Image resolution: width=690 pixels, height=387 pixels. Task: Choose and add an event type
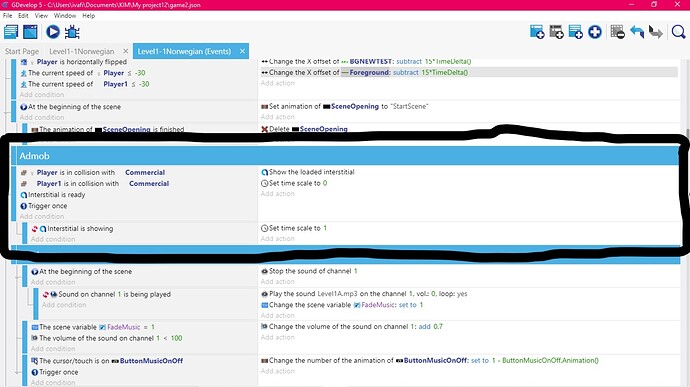[x=595, y=32]
